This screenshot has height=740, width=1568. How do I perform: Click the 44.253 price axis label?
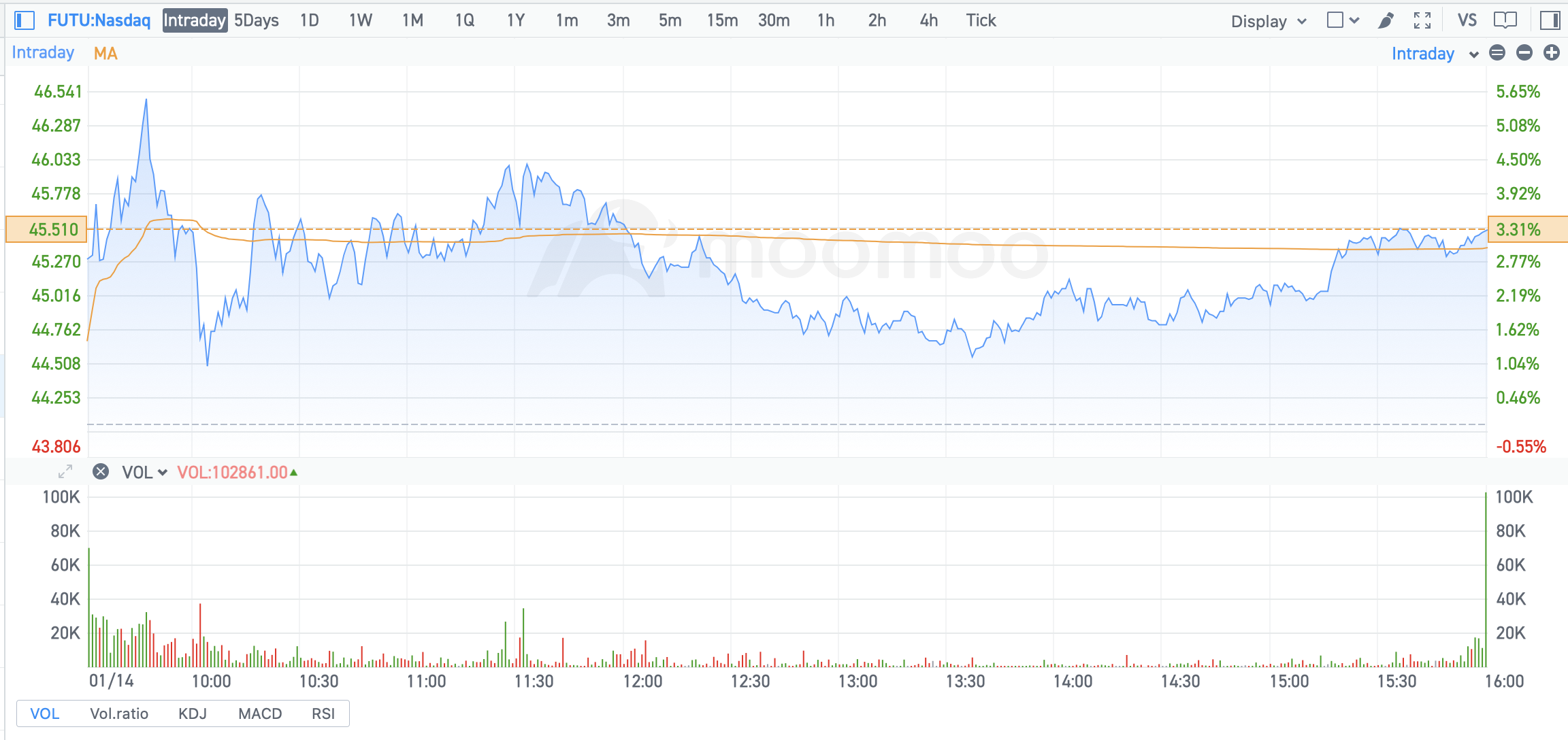[56, 397]
